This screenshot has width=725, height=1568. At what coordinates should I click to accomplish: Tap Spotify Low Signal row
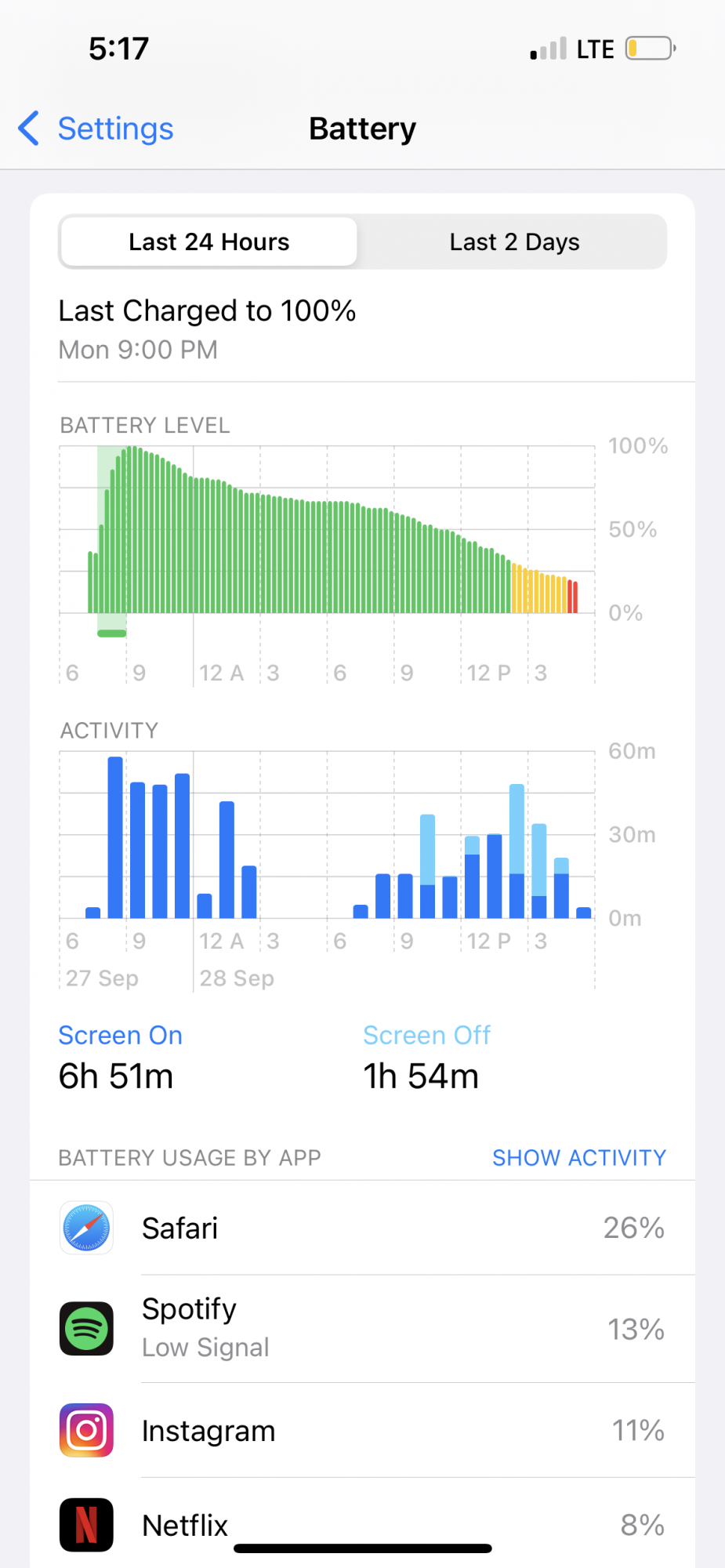(x=362, y=1328)
